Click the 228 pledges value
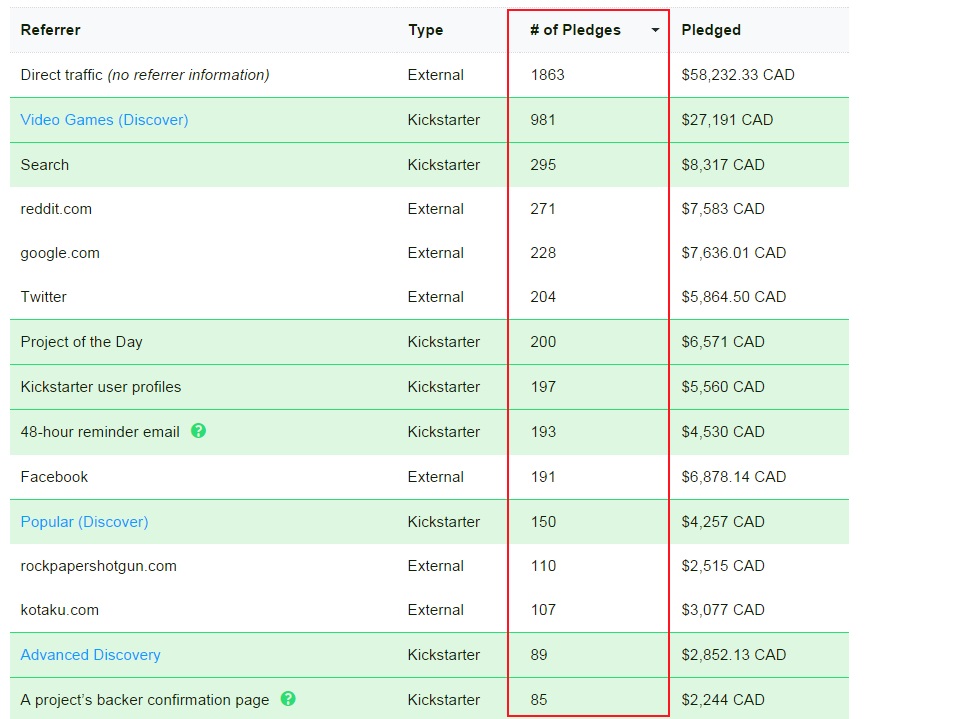This screenshot has height=719, width=963. point(543,253)
